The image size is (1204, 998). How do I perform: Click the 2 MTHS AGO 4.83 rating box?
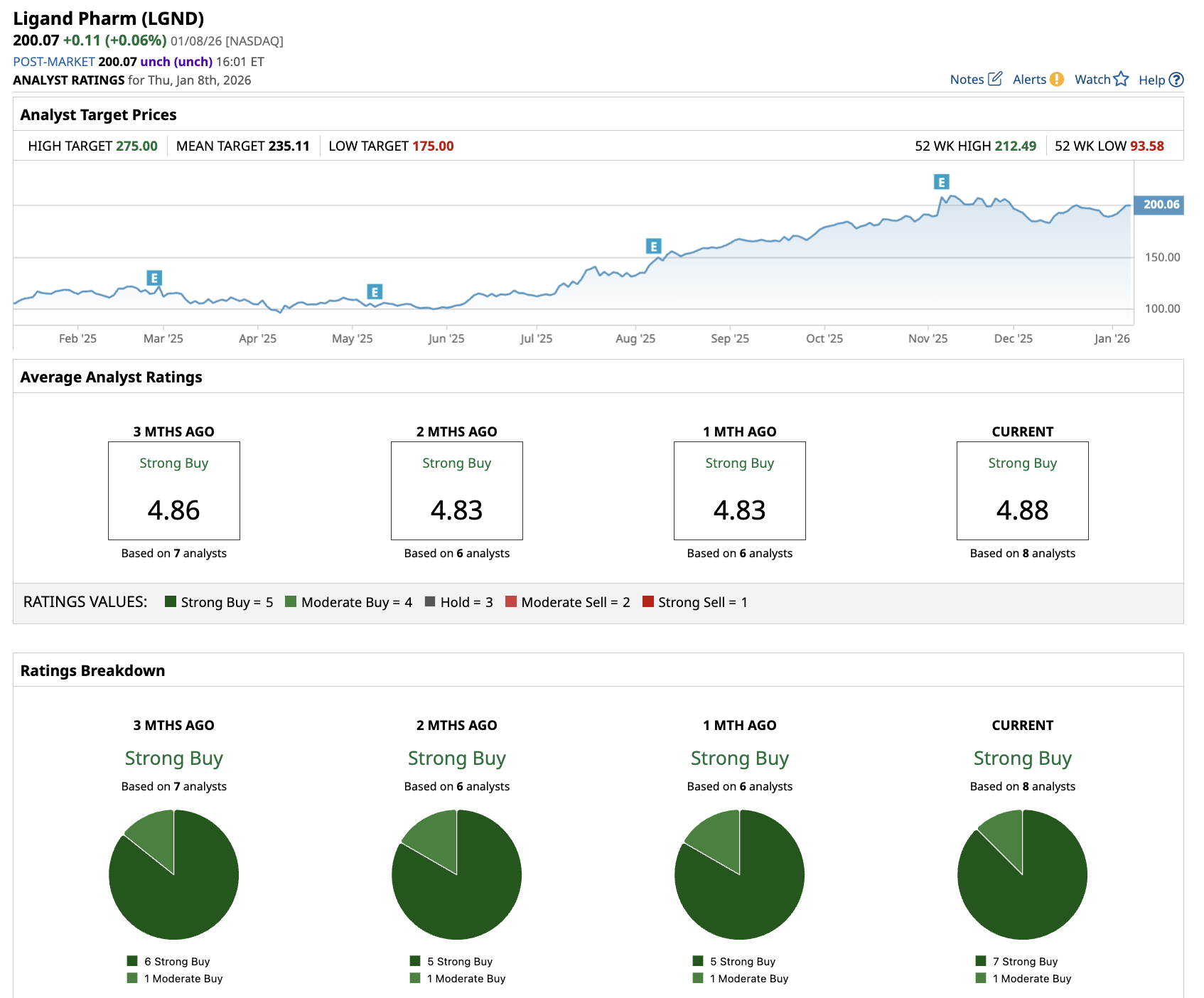pos(456,490)
